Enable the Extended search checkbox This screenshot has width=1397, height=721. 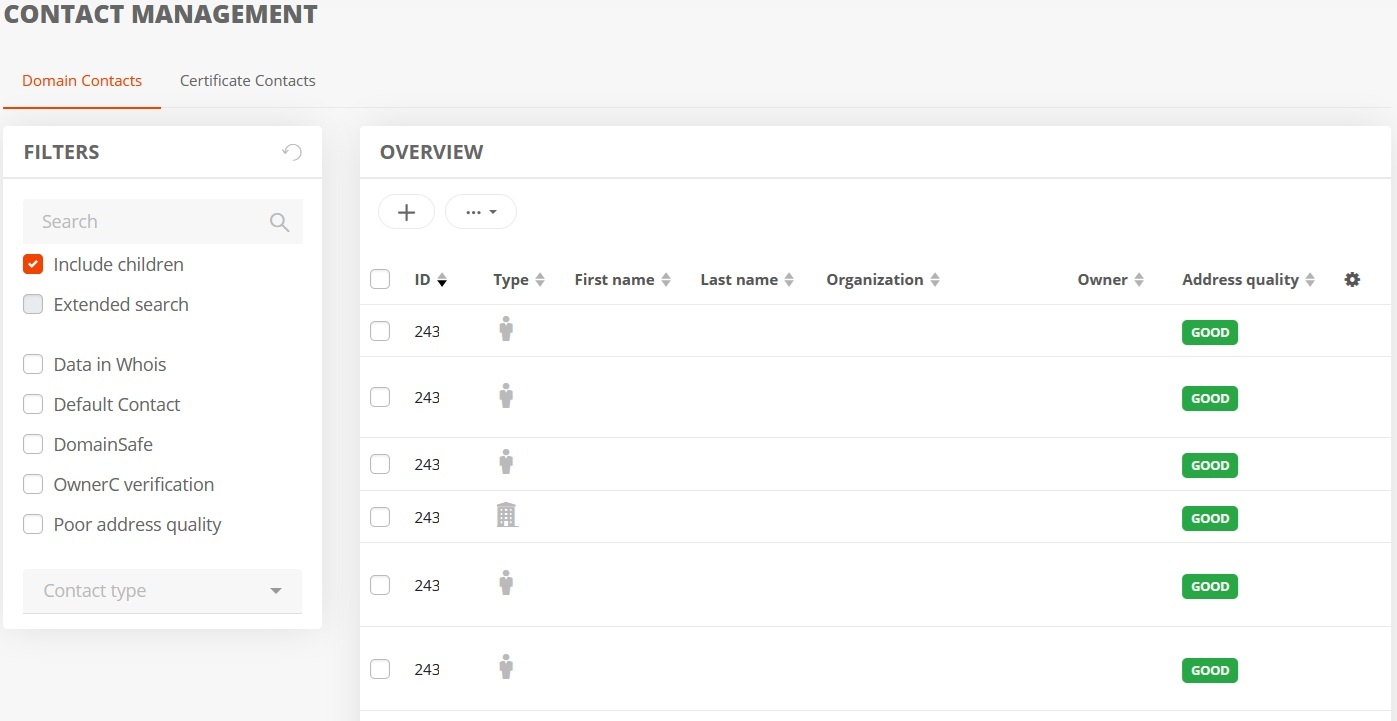coord(33,305)
